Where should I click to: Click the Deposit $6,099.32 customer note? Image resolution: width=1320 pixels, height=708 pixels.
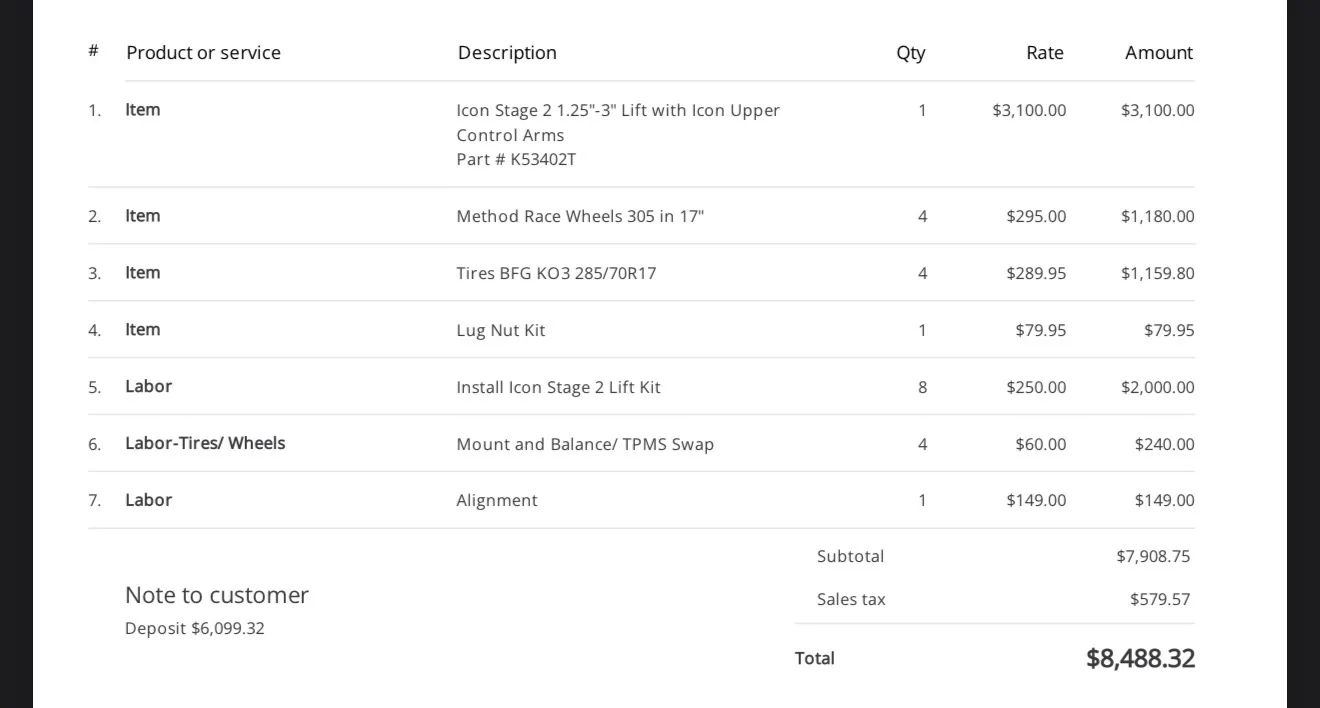point(195,628)
